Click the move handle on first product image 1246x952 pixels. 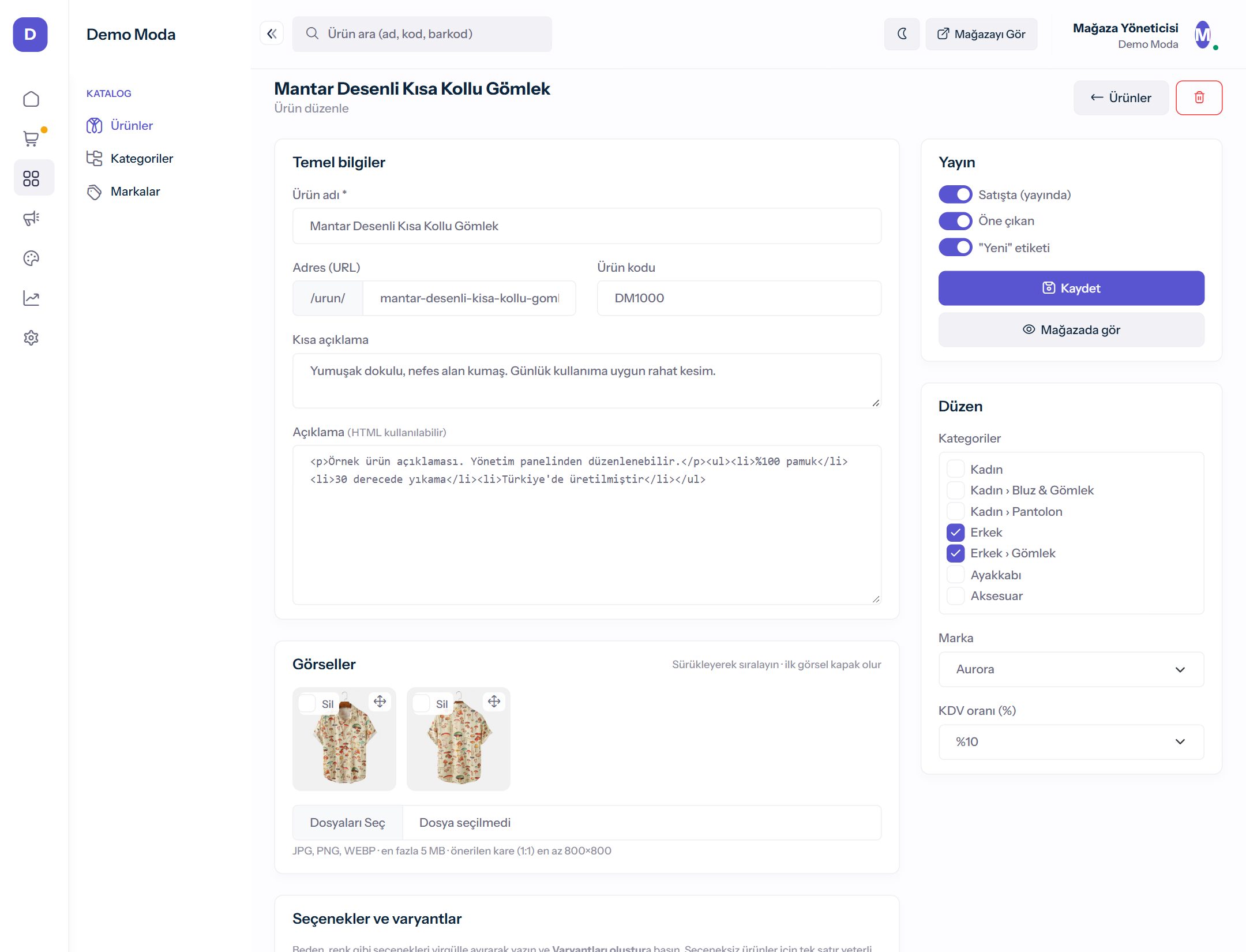coord(380,702)
